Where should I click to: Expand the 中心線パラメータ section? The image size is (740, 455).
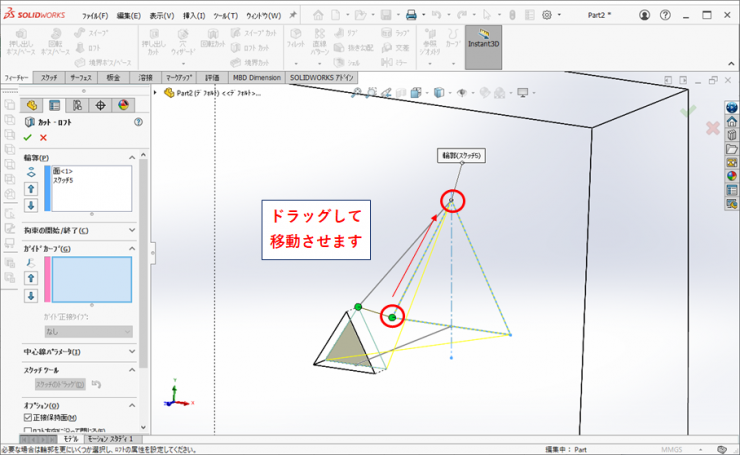point(130,352)
